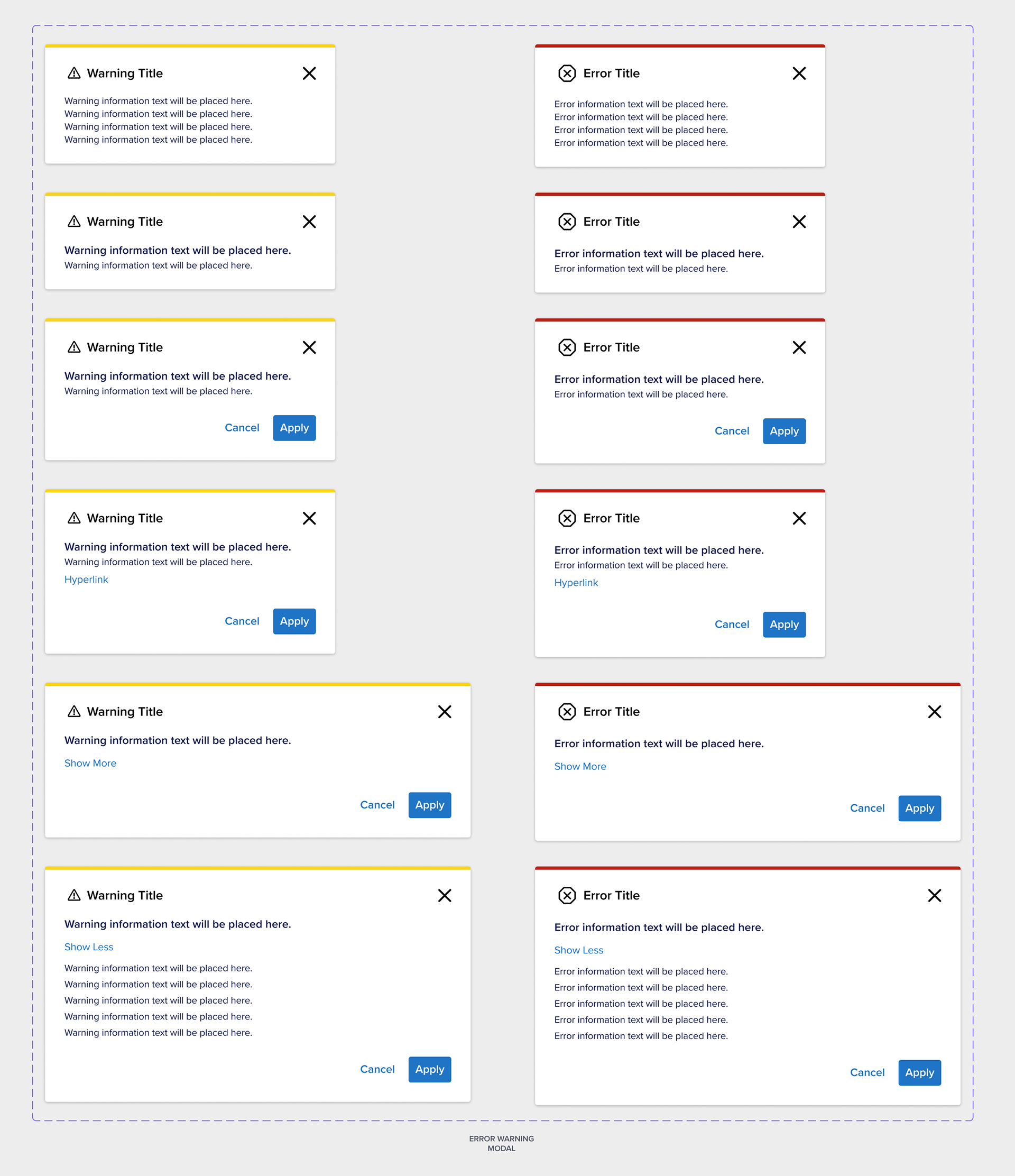1015x1176 pixels.
Task: Close the two-line warning modal that has no buttons
Action: pos(309,222)
